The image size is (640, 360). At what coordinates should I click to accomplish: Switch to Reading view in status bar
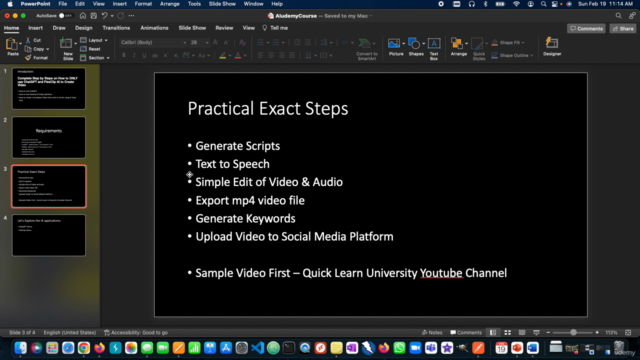tap(522, 333)
